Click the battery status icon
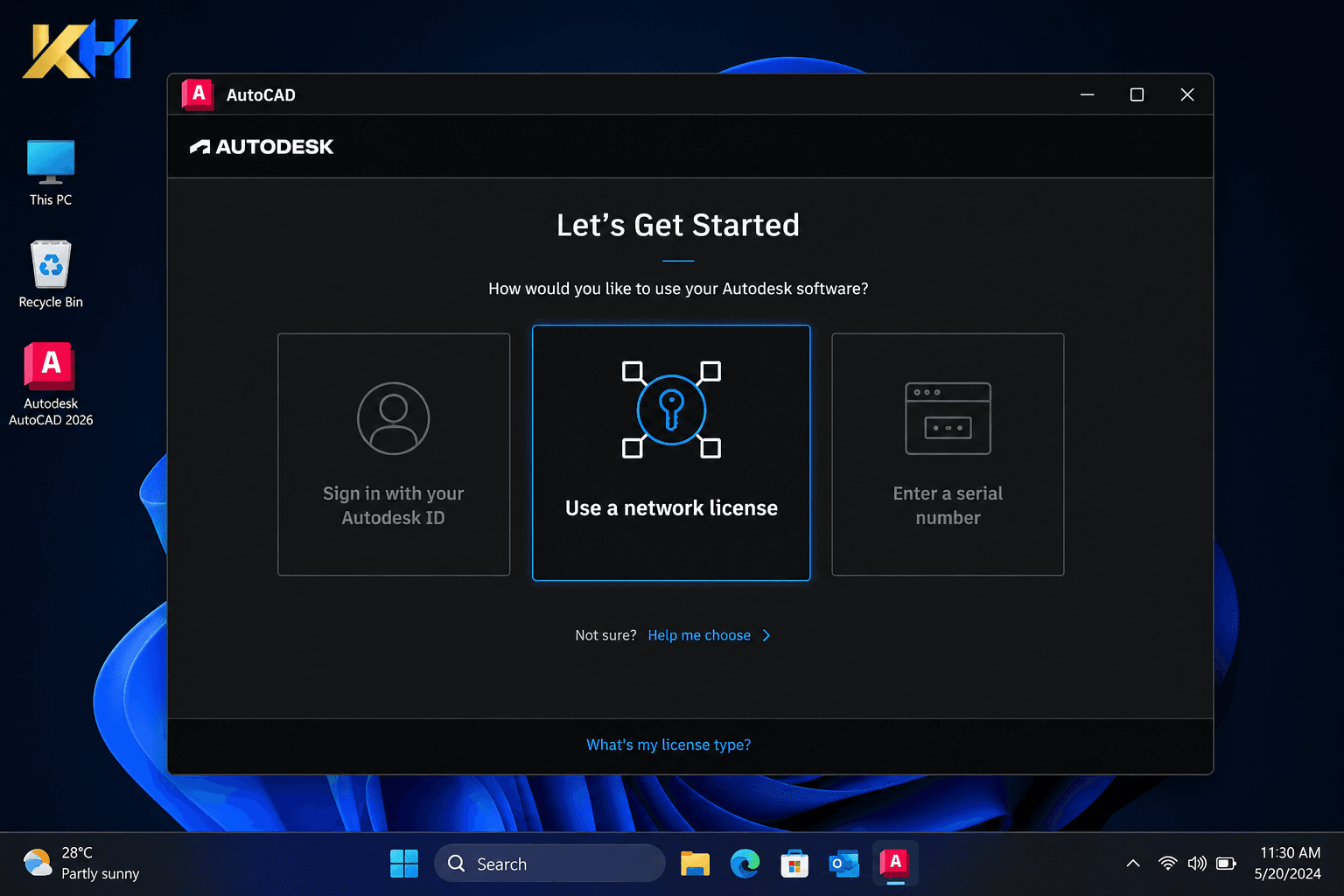This screenshot has height=896, width=1344. coord(1227,864)
